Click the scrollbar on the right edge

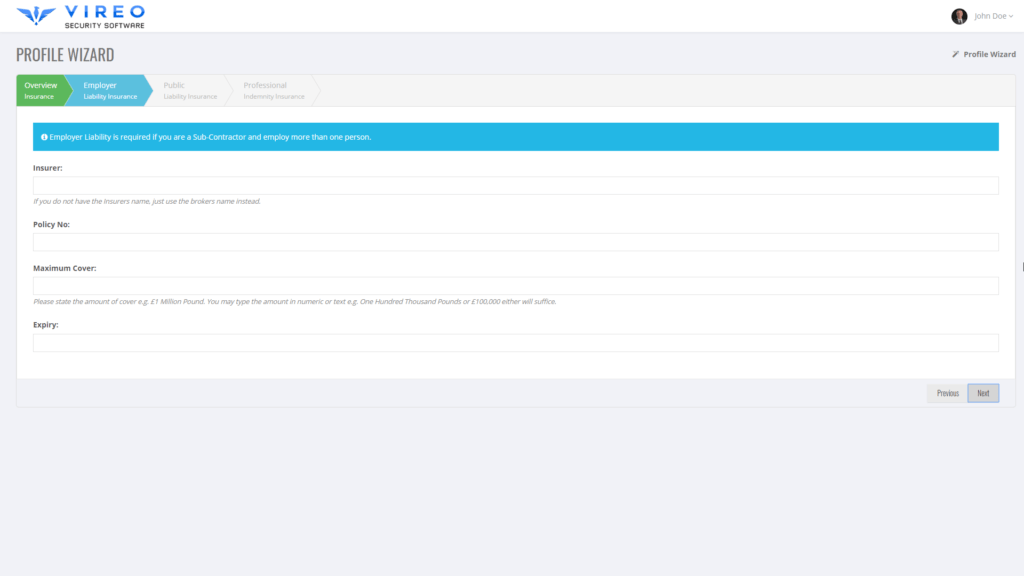1021,266
